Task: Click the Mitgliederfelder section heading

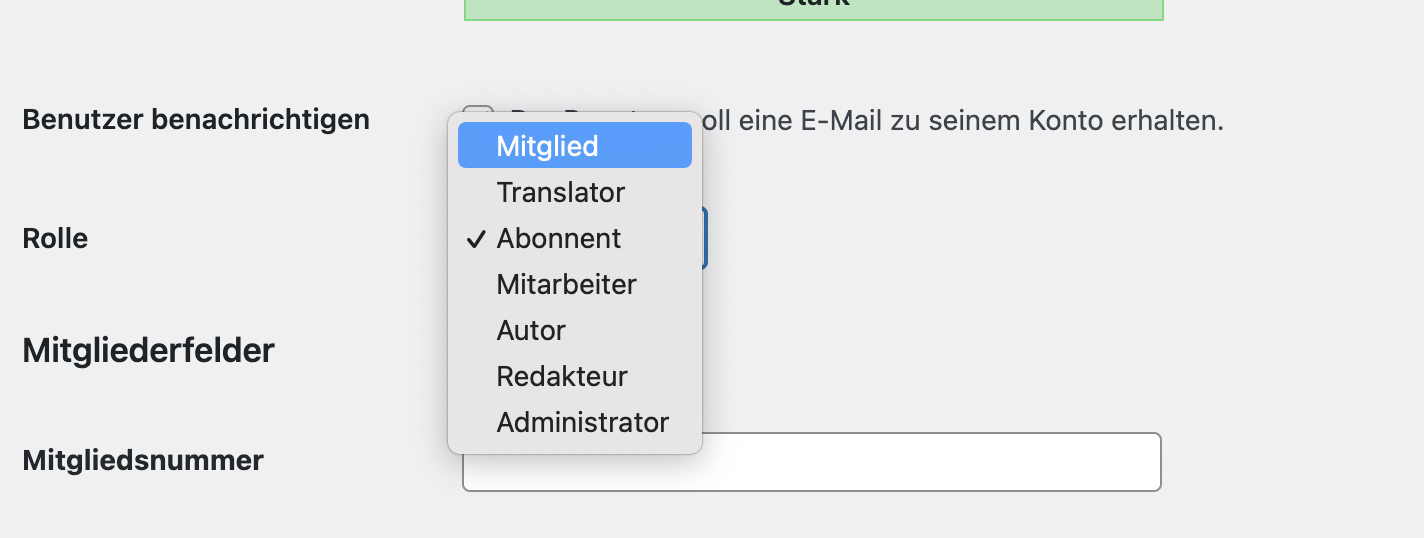Action: (148, 351)
